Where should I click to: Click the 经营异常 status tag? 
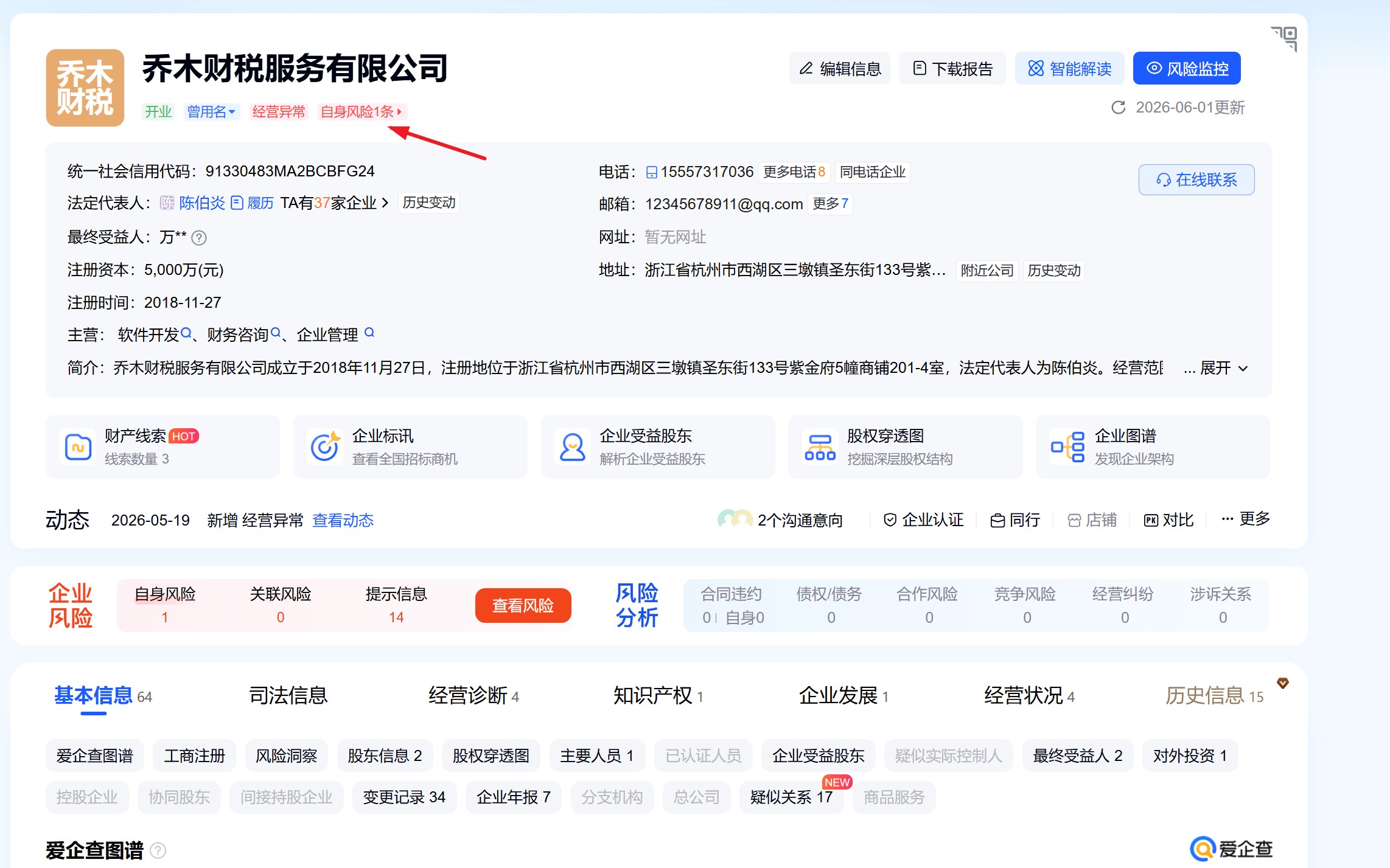(278, 112)
